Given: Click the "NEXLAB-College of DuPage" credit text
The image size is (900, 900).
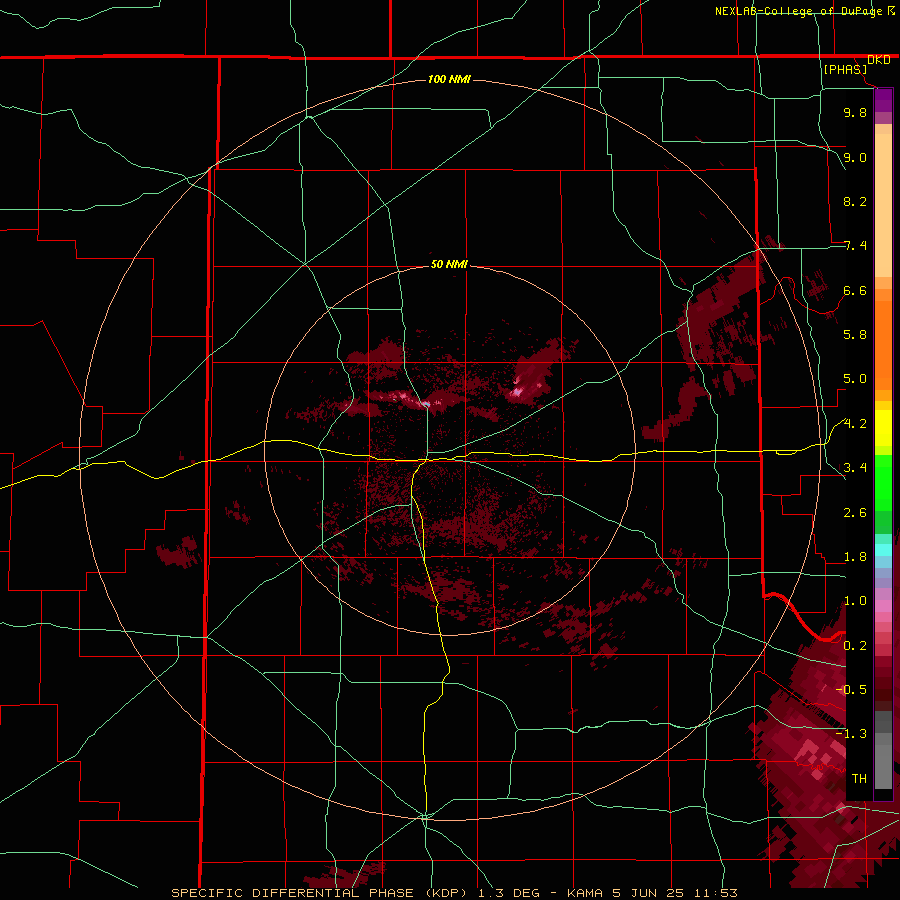Looking at the screenshot, I should [x=798, y=11].
